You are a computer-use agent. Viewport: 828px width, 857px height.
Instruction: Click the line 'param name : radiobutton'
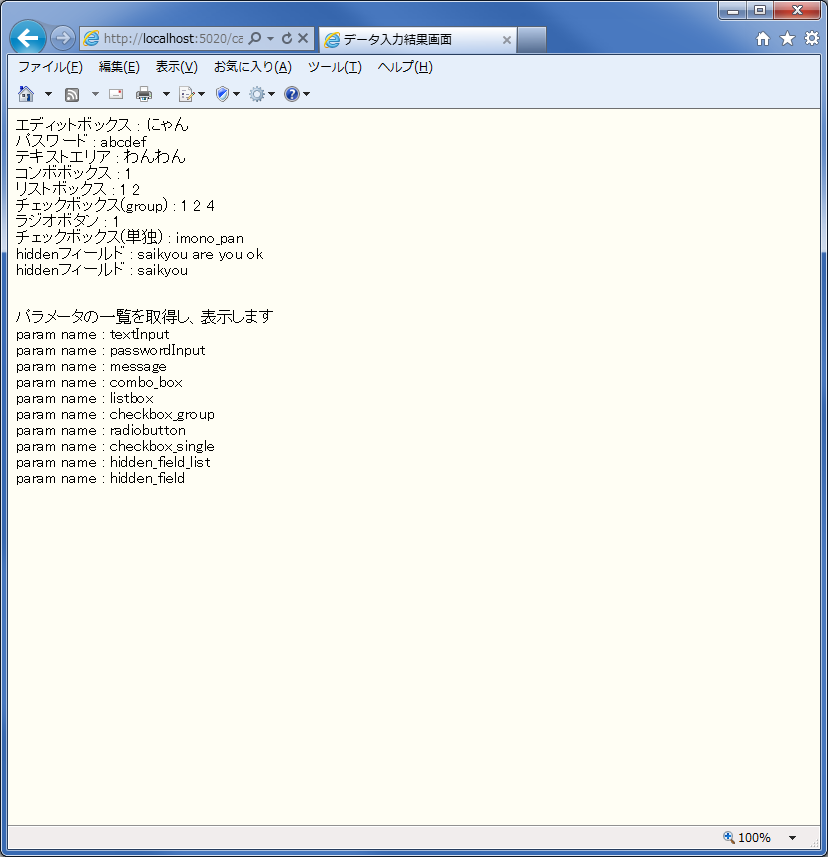[101, 430]
